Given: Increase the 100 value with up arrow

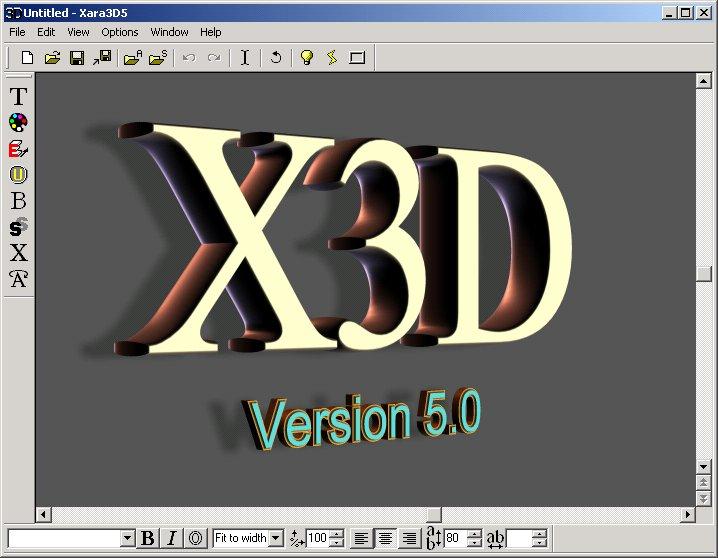Looking at the screenshot, I should pyautogui.click(x=337, y=534).
